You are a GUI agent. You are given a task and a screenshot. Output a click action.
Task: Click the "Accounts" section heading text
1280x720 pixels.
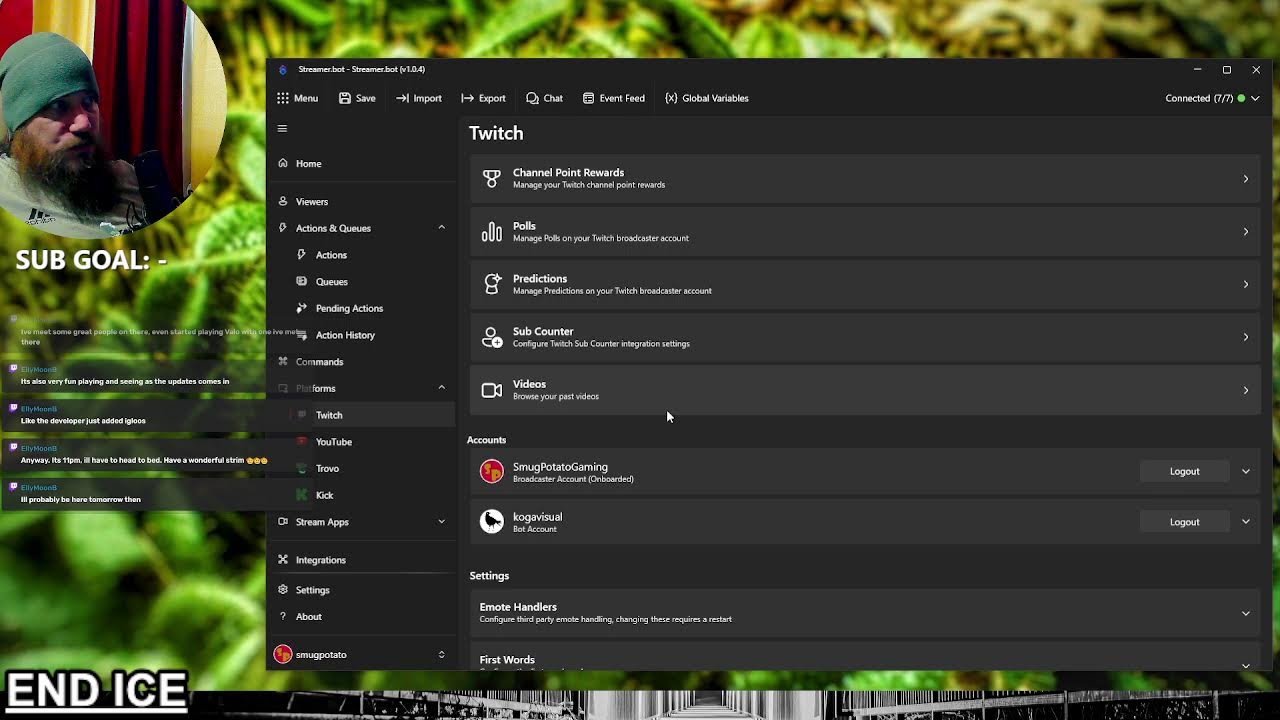click(486, 440)
